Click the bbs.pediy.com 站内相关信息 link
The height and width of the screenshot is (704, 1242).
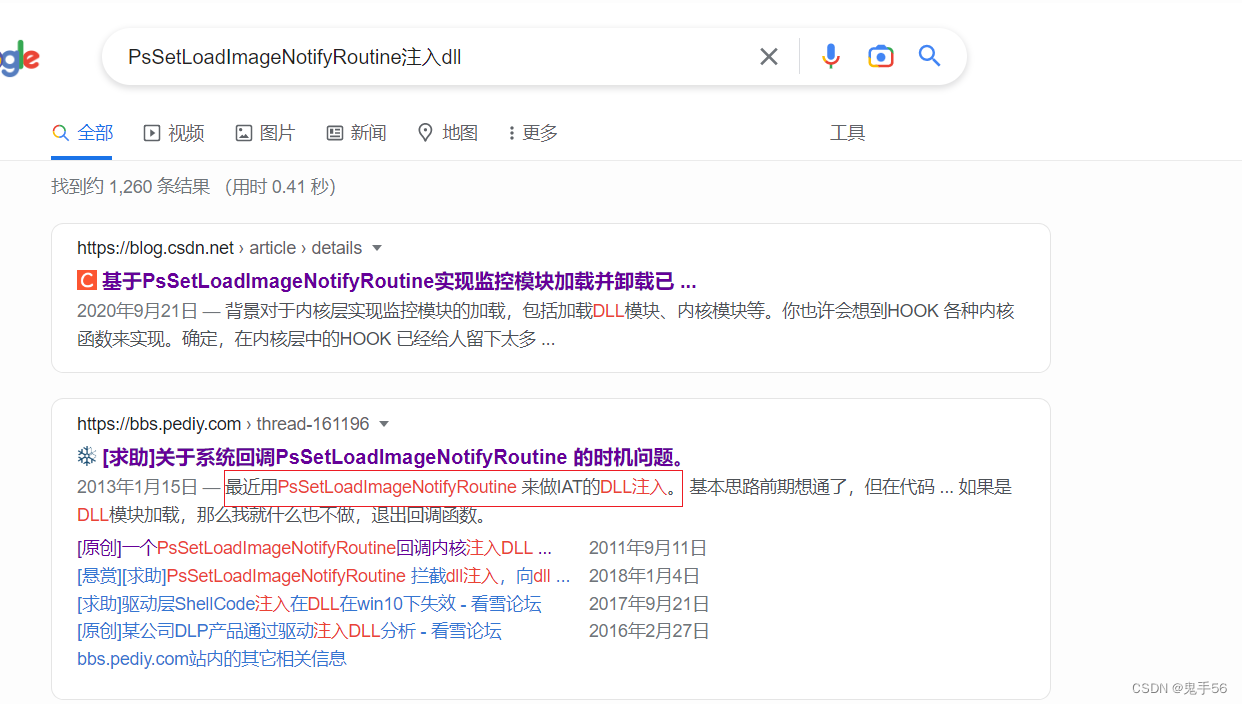click(x=211, y=658)
